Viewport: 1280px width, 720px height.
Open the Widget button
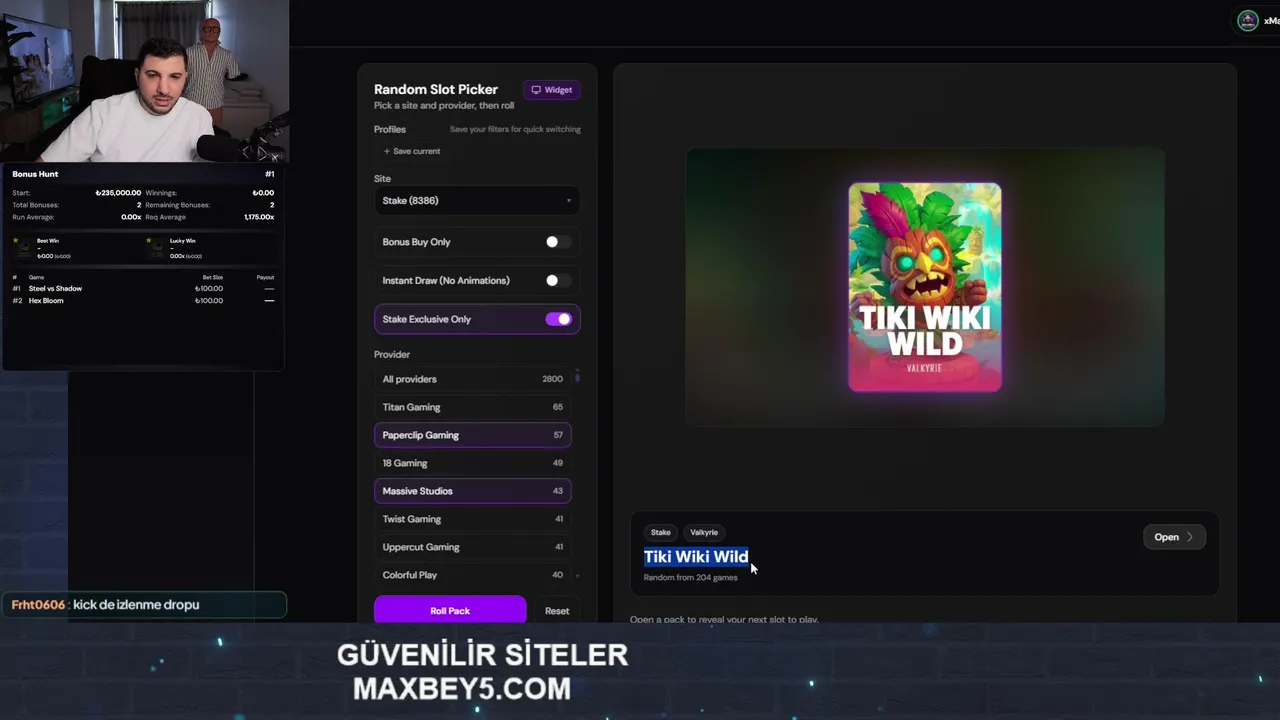click(551, 90)
